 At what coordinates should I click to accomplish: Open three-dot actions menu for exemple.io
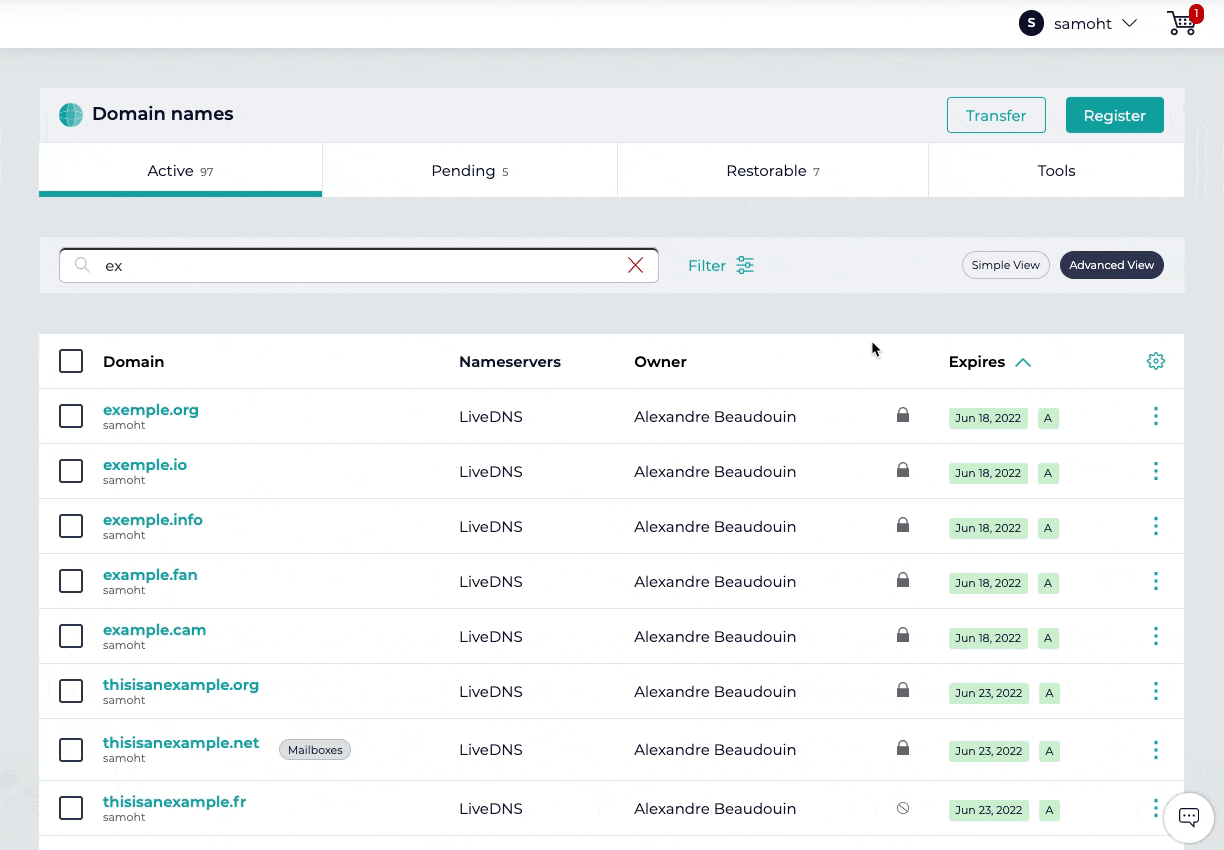[x=1156, y=471]
